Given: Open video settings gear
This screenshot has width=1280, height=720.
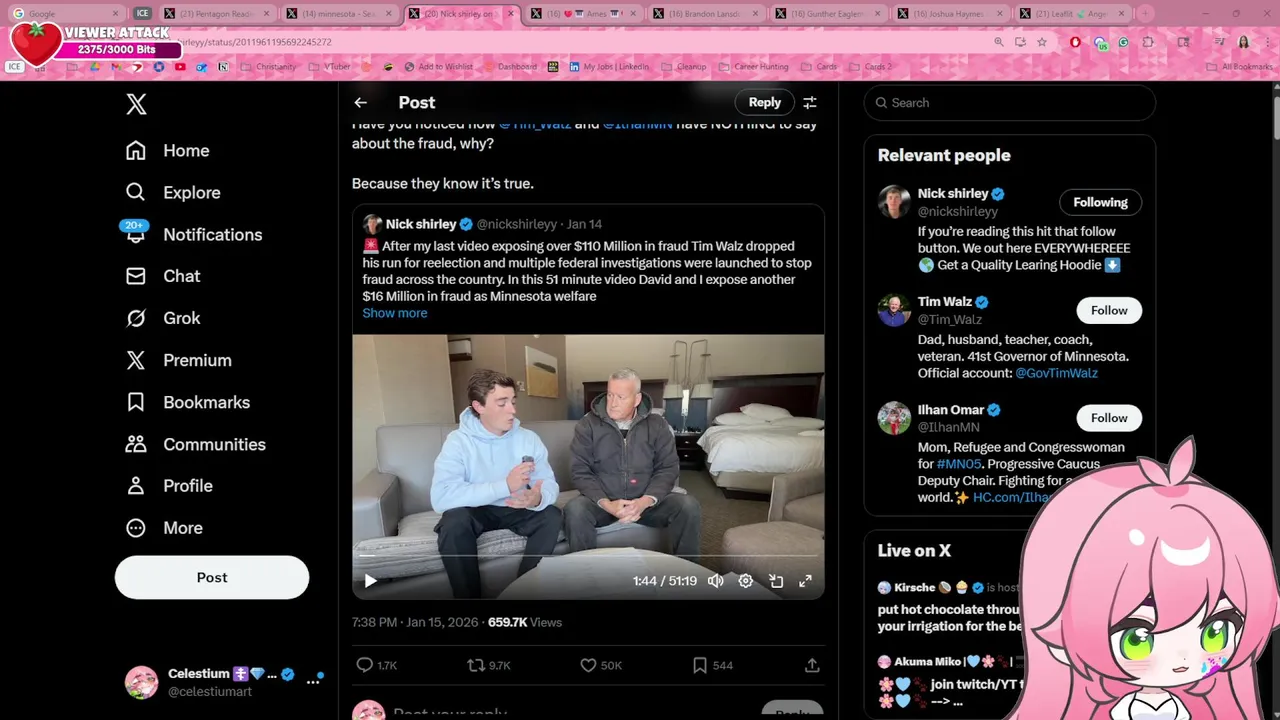Looking at the screenshot, I should click(746, 581).
